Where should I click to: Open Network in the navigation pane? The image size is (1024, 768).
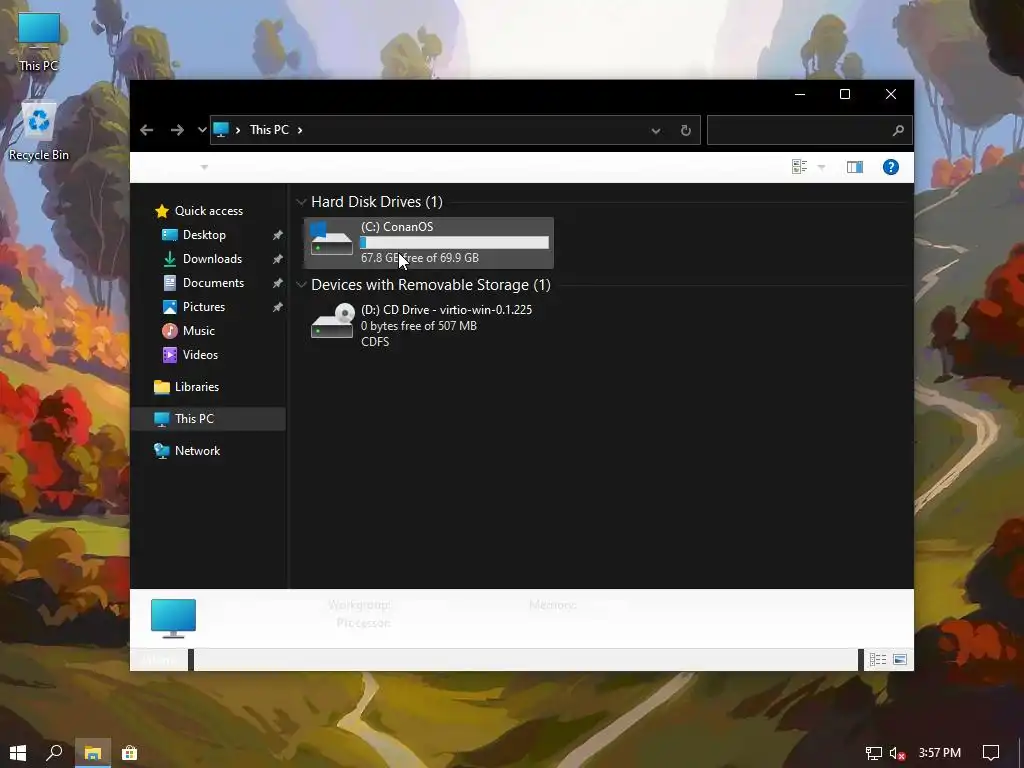[x=197, y=451]
